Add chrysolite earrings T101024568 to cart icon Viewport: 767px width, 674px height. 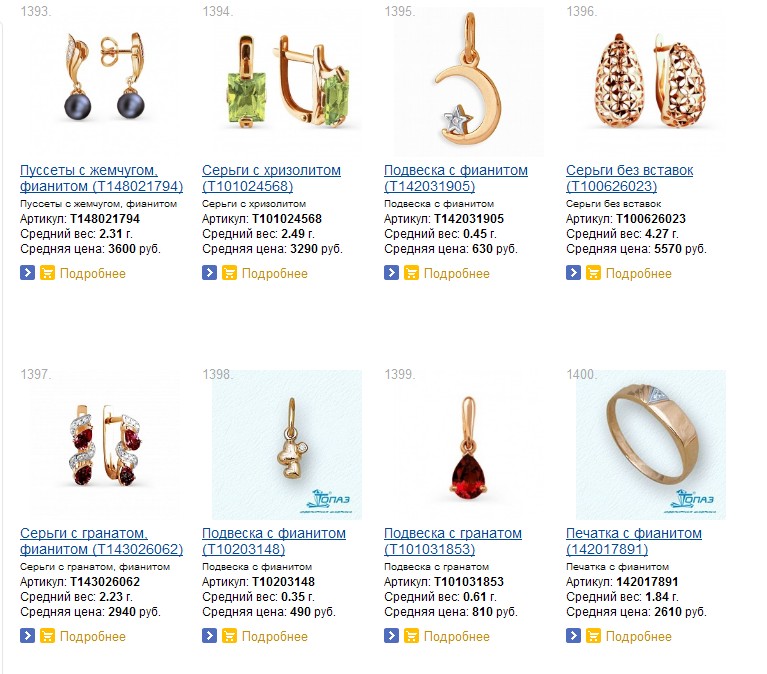[229, 272]
